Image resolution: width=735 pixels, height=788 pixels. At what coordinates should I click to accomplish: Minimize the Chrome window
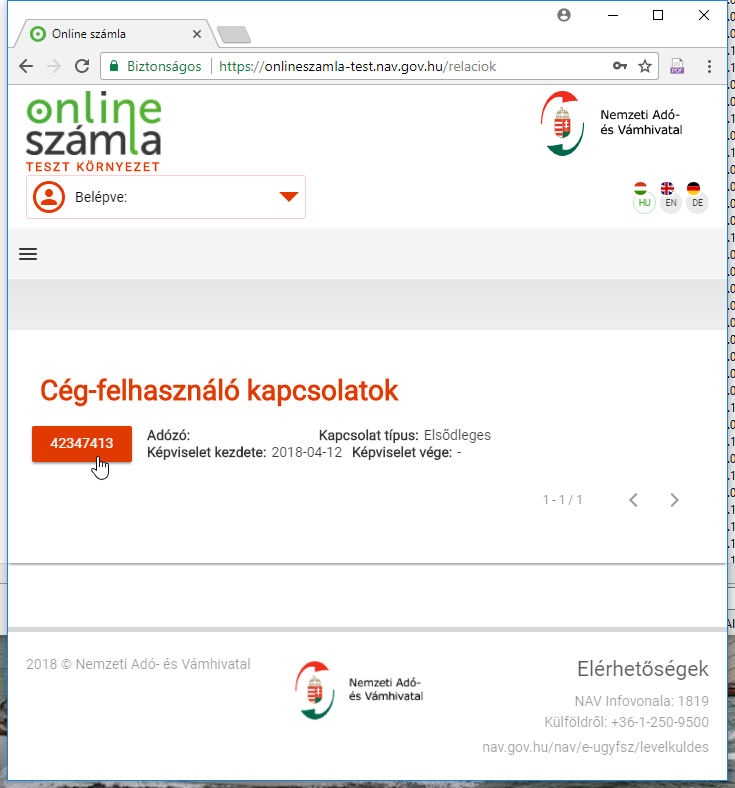(x=612, y=16)
